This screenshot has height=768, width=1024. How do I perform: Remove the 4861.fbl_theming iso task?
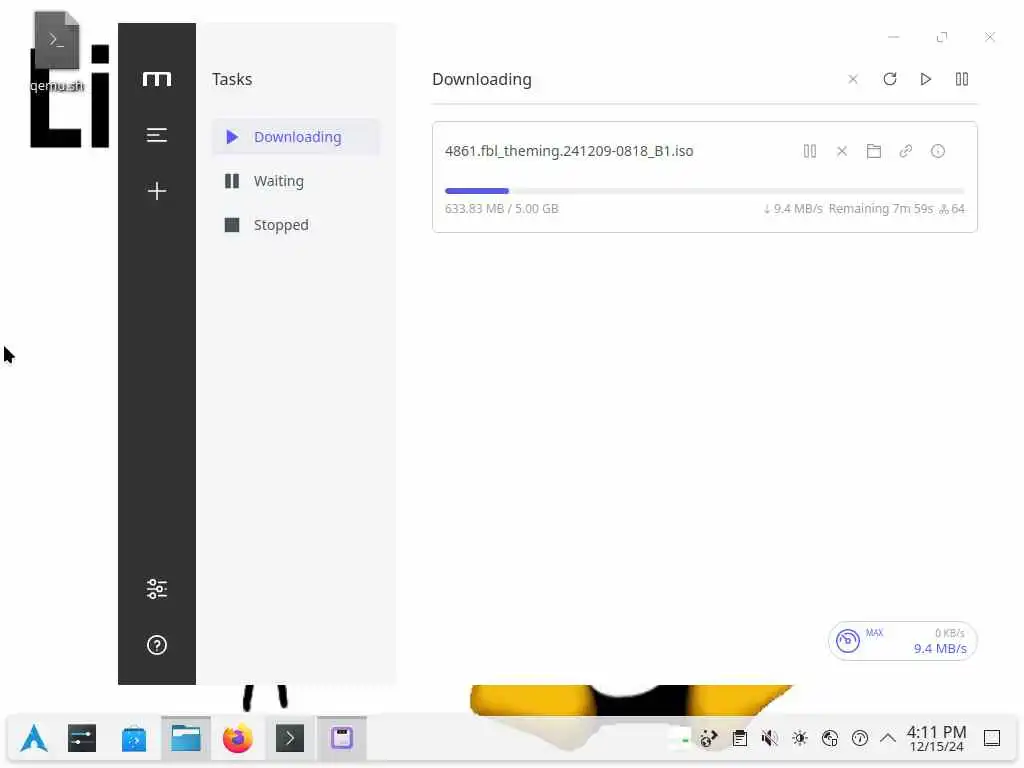click(x=842, y=152)
